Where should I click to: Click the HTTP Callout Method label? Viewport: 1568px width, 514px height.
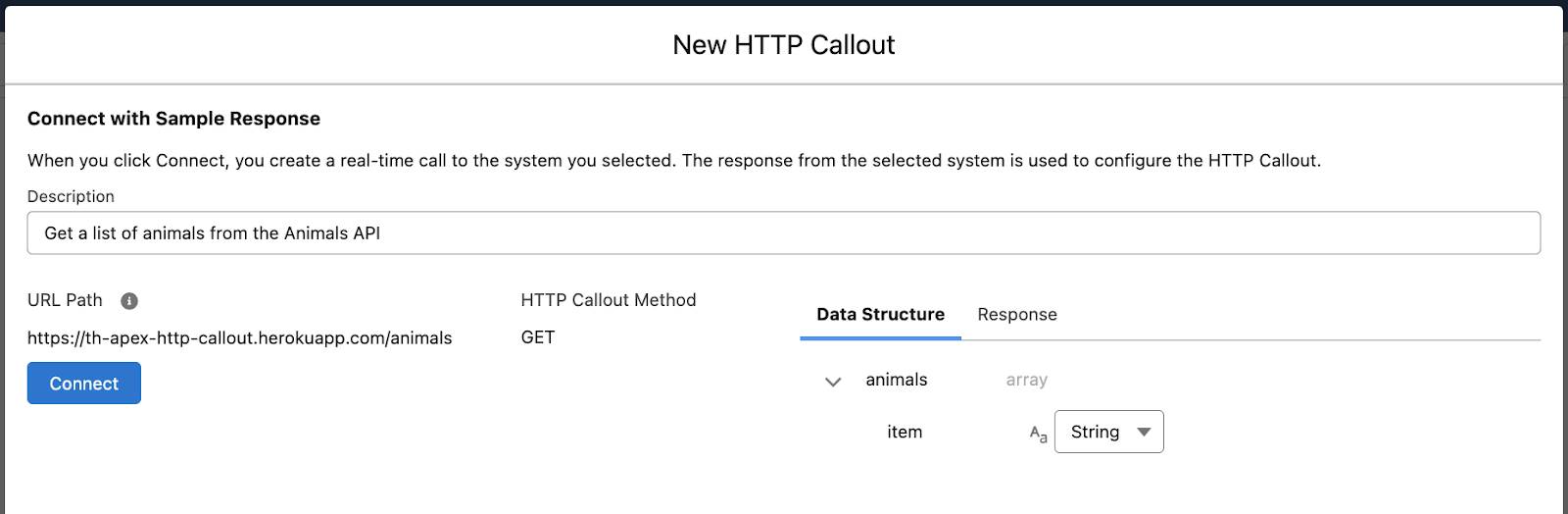pos(608,300)
